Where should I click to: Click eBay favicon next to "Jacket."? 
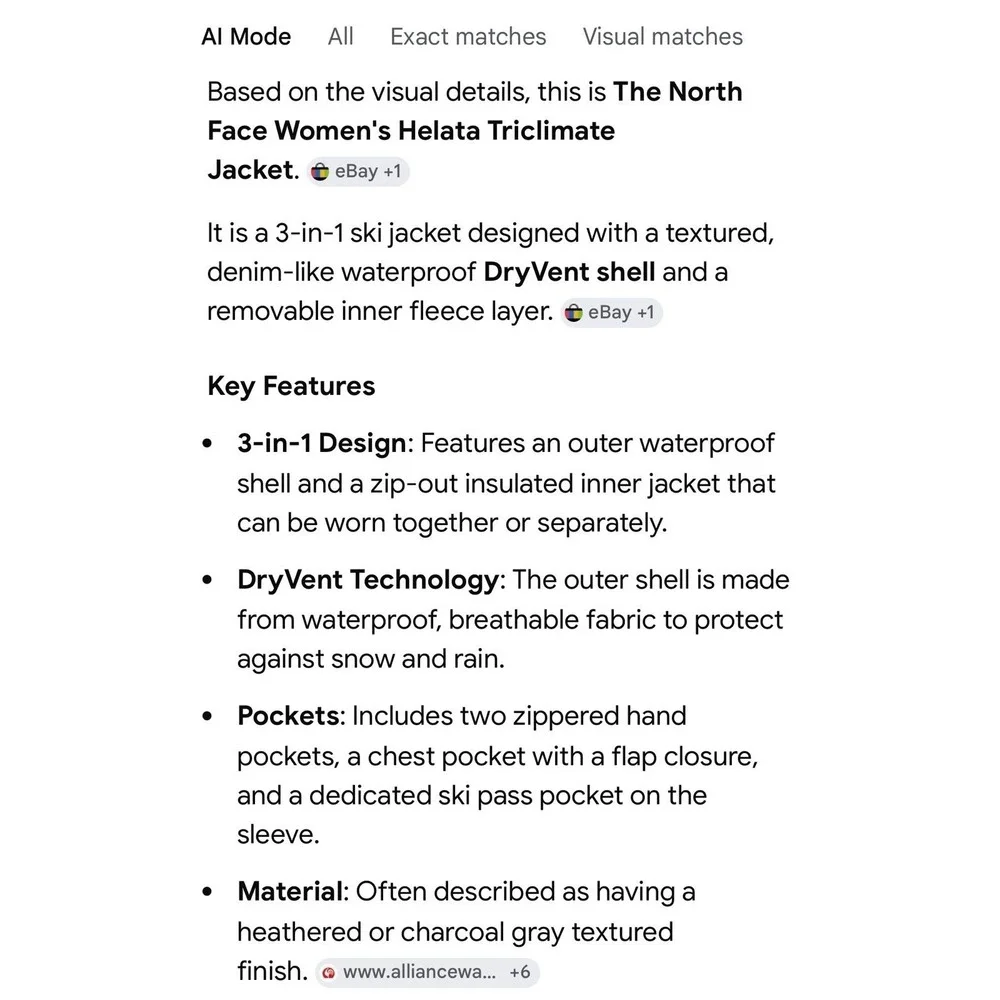point(320,172)
